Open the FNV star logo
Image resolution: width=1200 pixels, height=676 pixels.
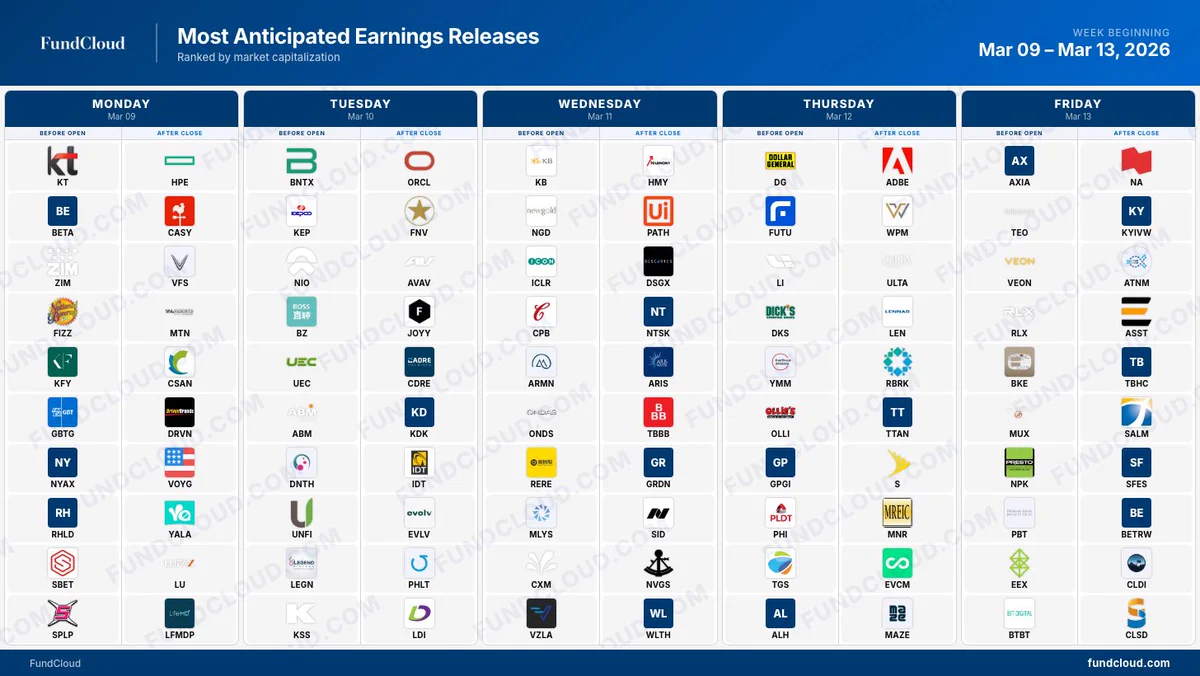(419, 211)
